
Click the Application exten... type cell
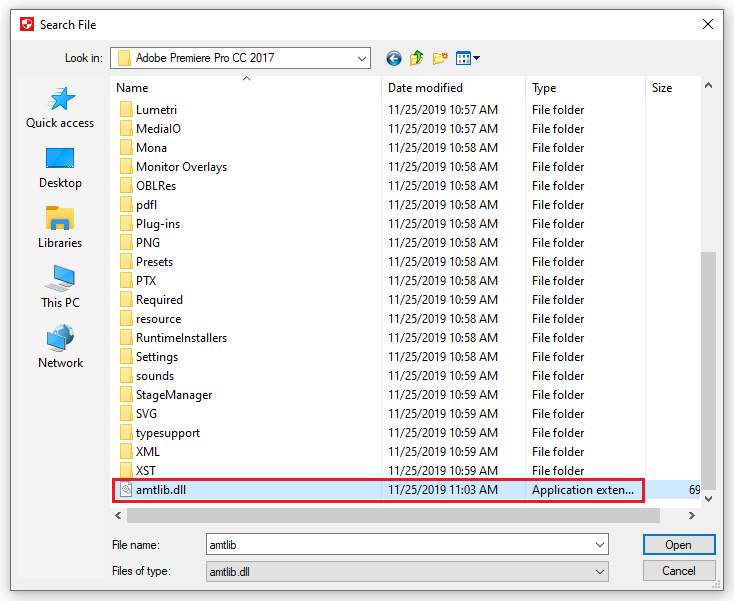click(x=583, y=490)
